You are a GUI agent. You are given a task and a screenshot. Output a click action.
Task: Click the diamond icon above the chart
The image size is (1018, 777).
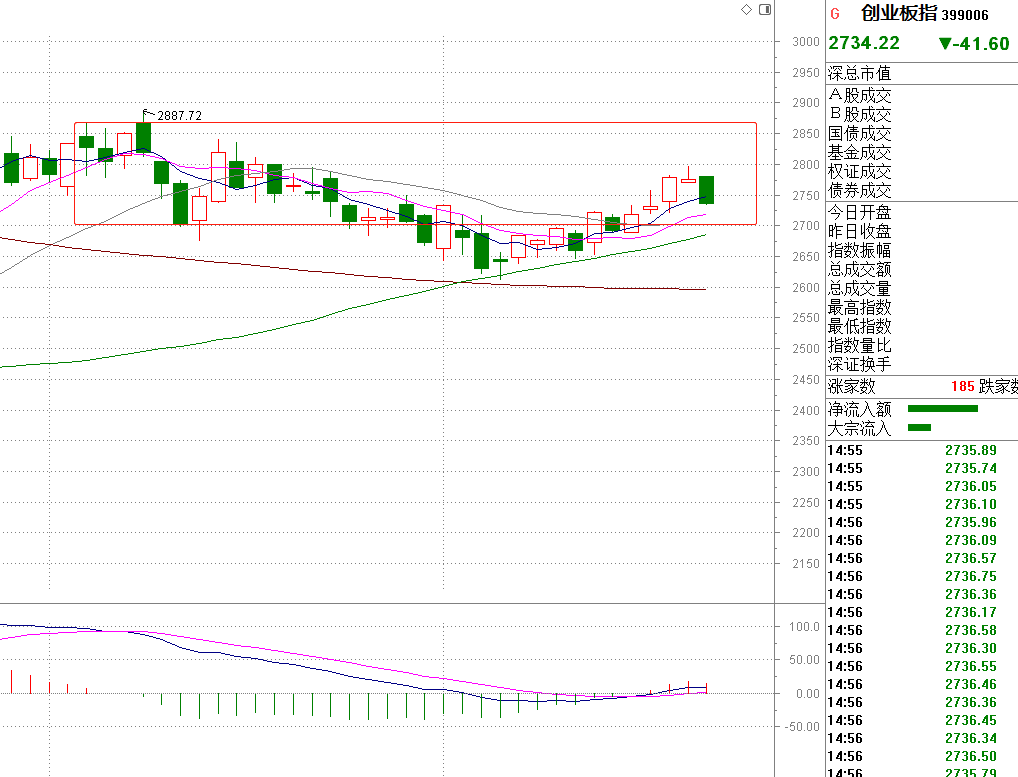click(x=747, y=9)
